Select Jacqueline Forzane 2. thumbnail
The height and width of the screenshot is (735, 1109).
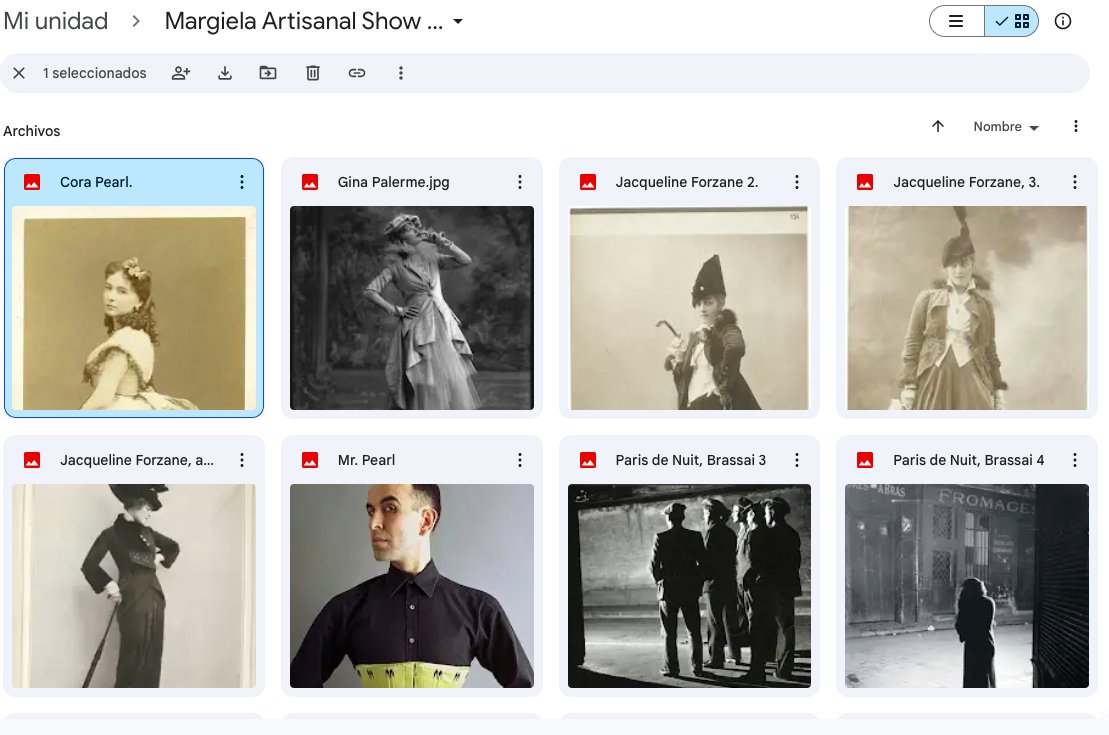coord(690,308)
